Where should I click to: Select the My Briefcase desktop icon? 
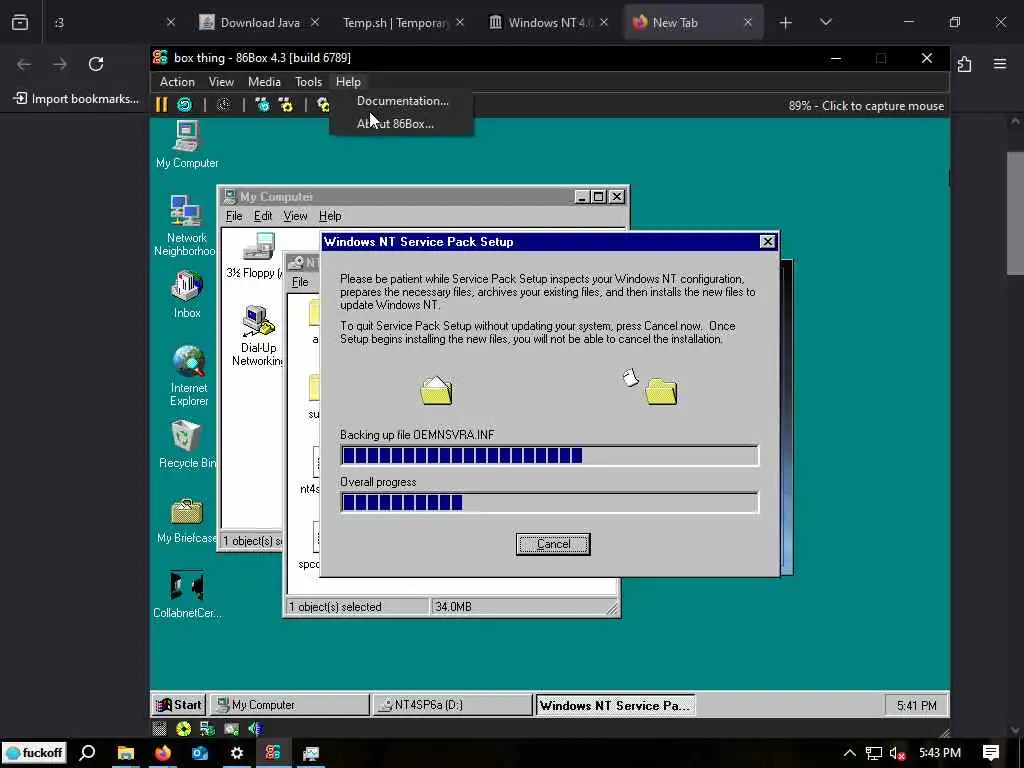point(186,520)
